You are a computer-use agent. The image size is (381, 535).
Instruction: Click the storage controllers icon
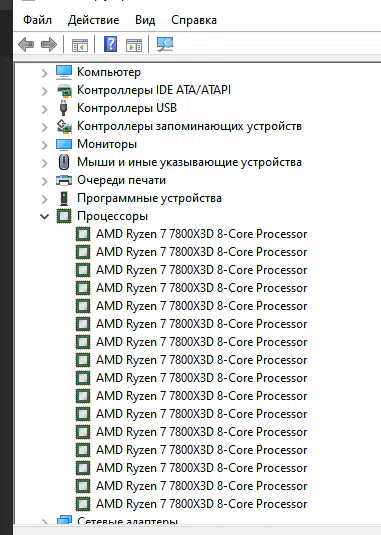(64, 126)
